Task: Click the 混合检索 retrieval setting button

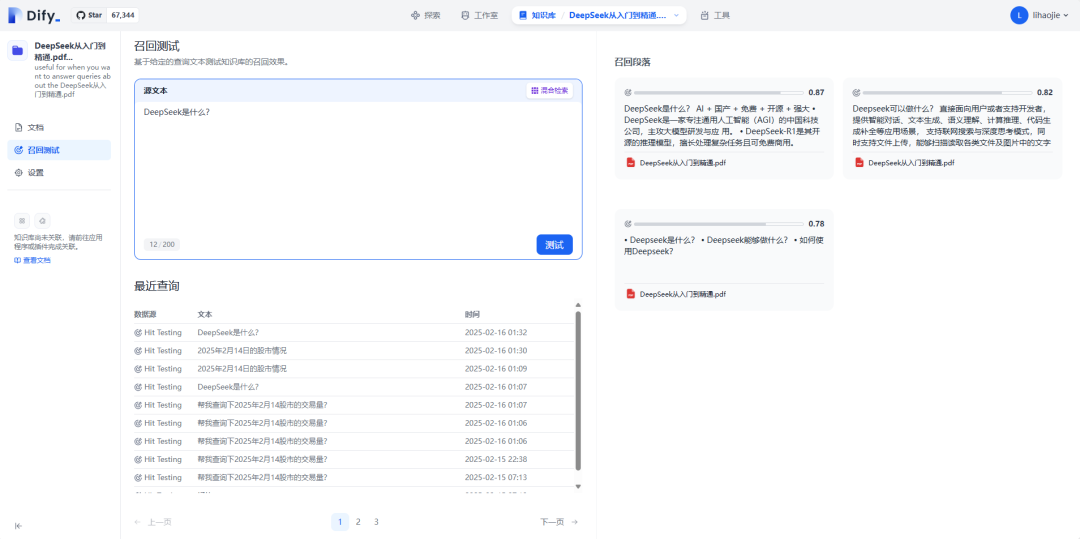Action: pos(550,90)
